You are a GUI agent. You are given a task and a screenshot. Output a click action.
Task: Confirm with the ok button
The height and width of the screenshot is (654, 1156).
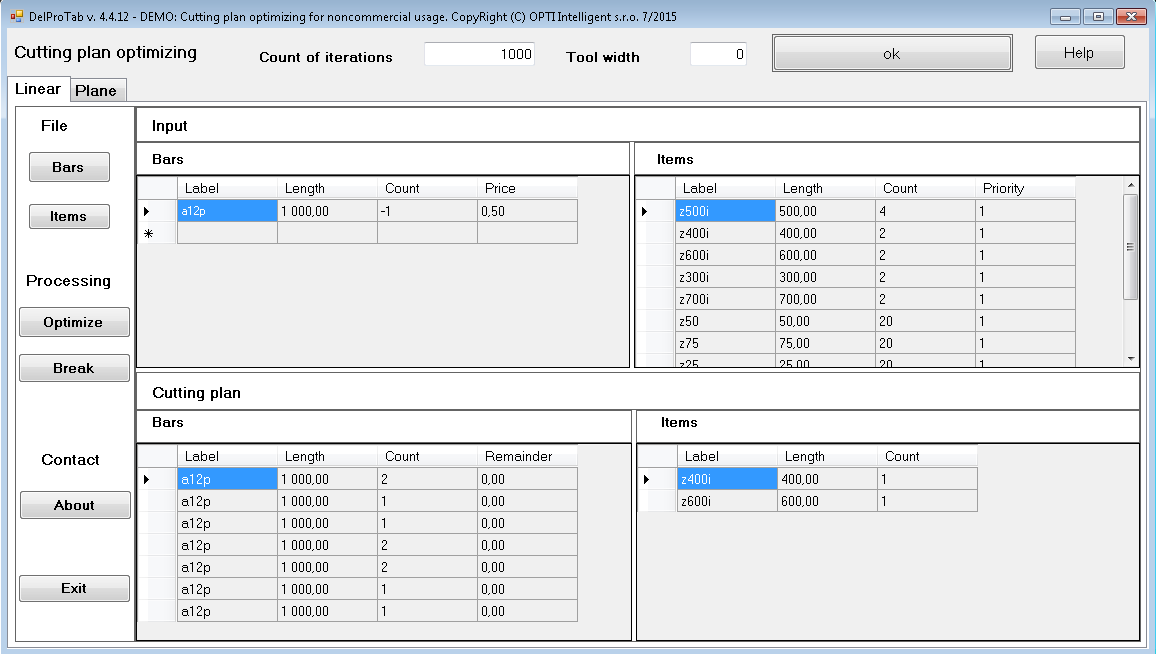pyautogui.click(x=892, y=53)
